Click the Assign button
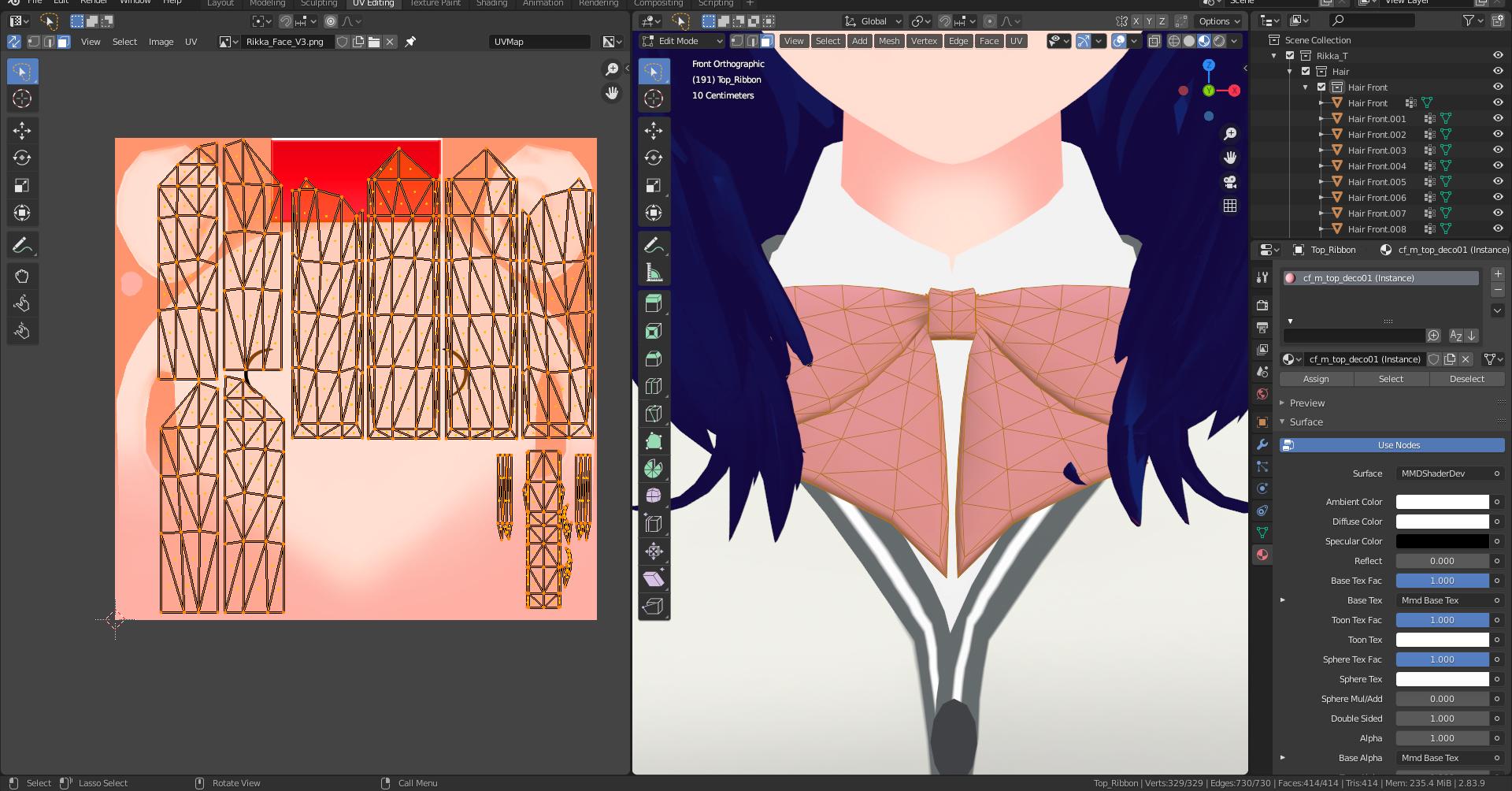The image size is (1512, 791). point(1316,379)
